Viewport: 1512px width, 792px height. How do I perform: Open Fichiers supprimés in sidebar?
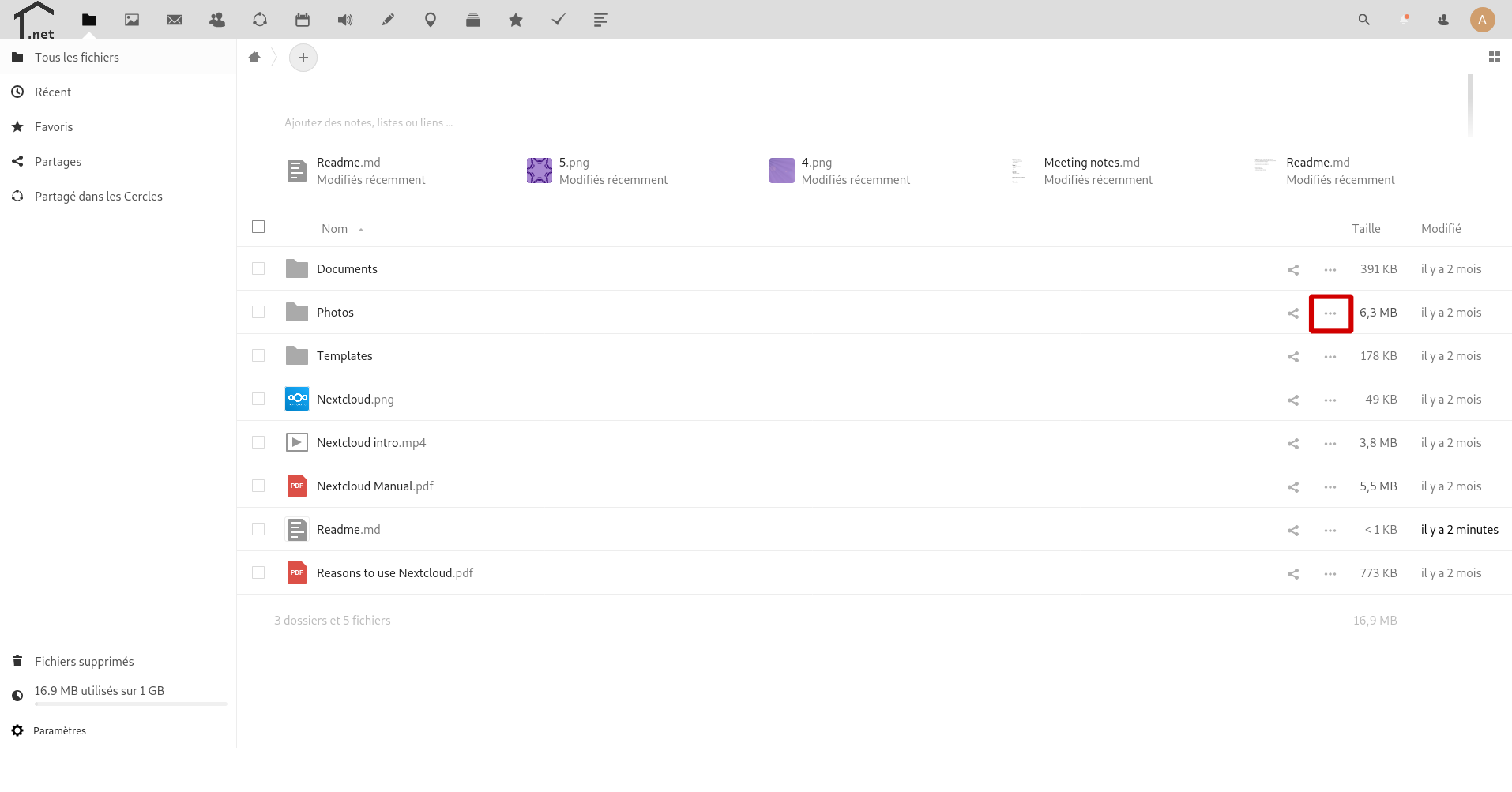(x=84, y=661)
